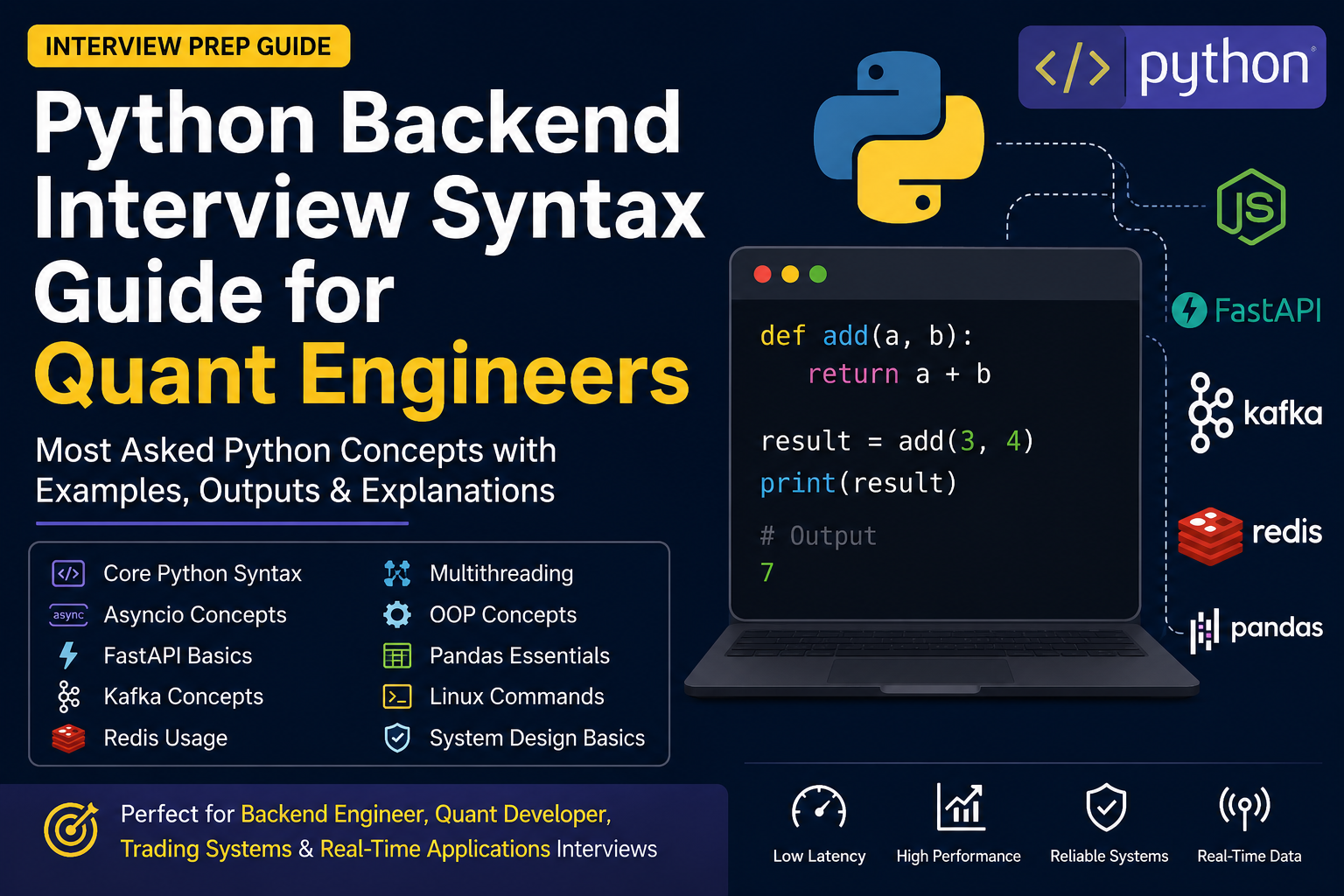Click the Kafka icon next to Kafka Concepts
The width and height of the screenshot is (1344, 896).
[x=68, y=696]
